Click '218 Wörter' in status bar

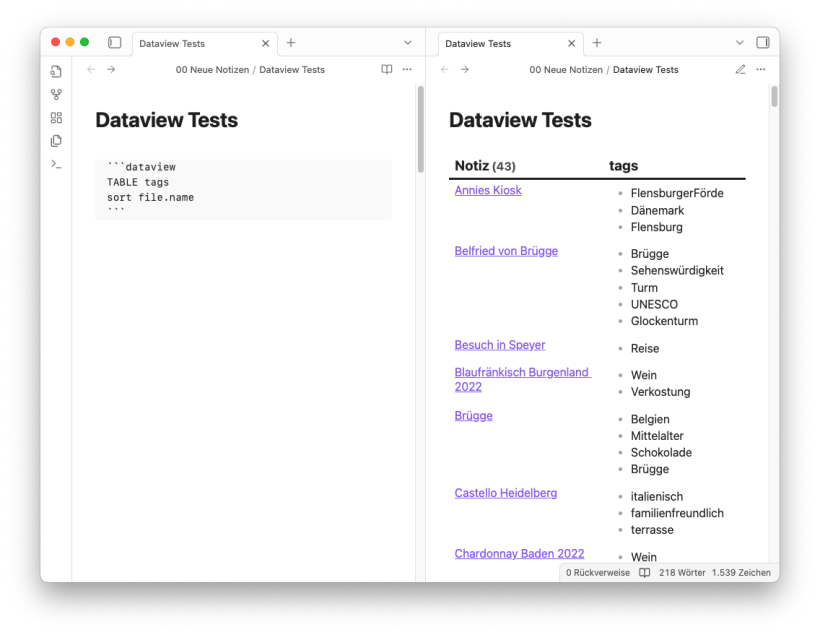tap(682, 573)
